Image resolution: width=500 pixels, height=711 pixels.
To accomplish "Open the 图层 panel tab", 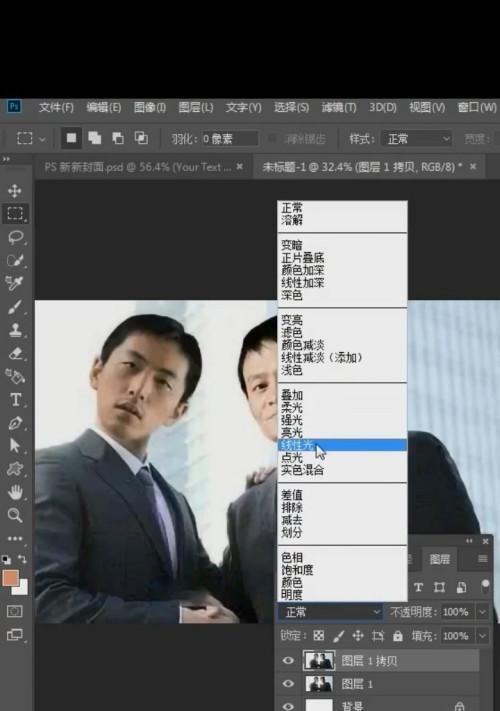I will tap(439, 559).
